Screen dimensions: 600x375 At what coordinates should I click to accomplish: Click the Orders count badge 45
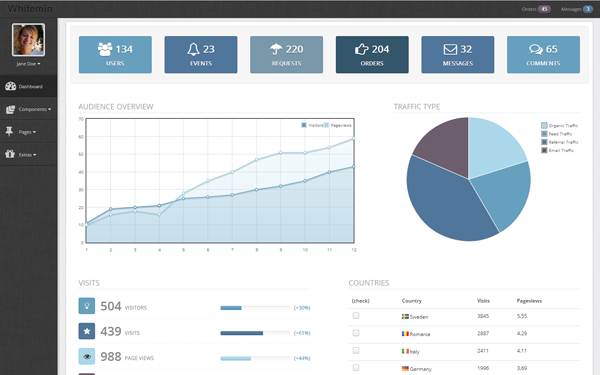544,9
